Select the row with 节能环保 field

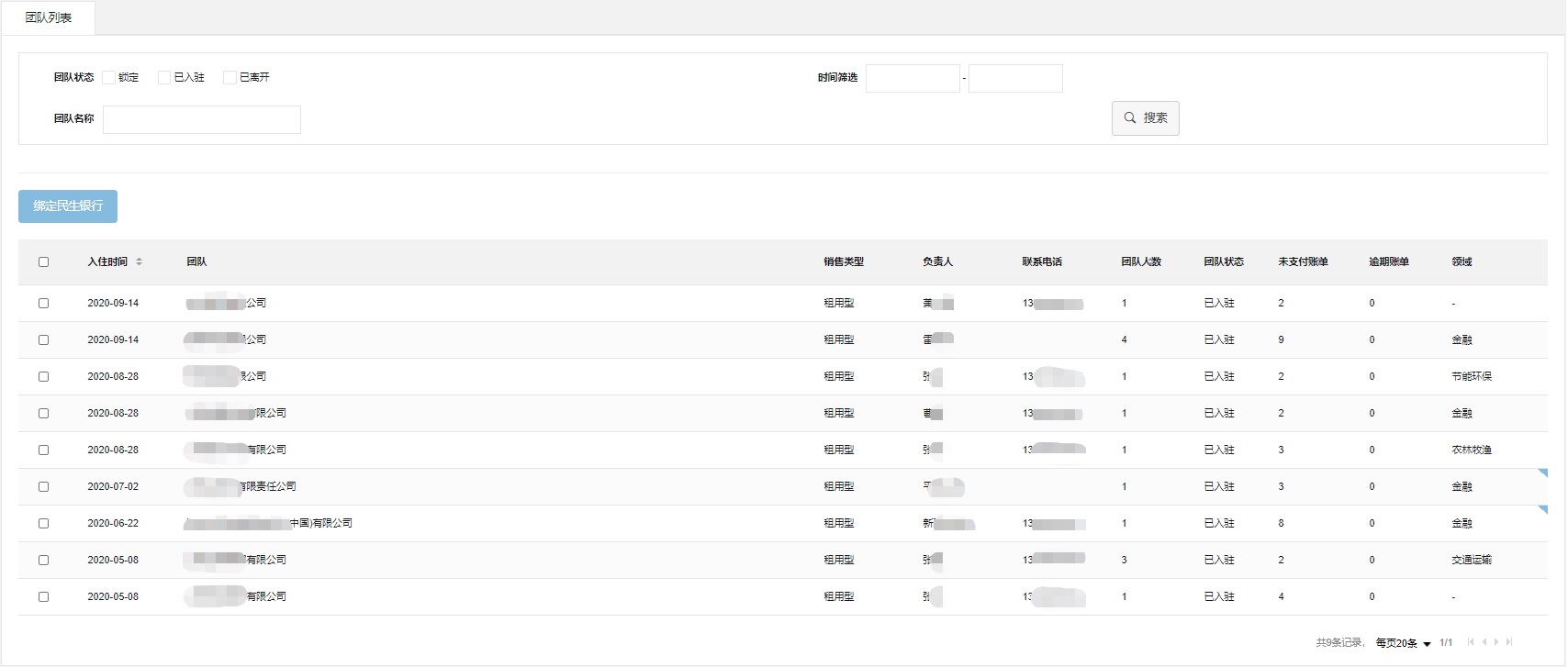click(x=43, y=376)
